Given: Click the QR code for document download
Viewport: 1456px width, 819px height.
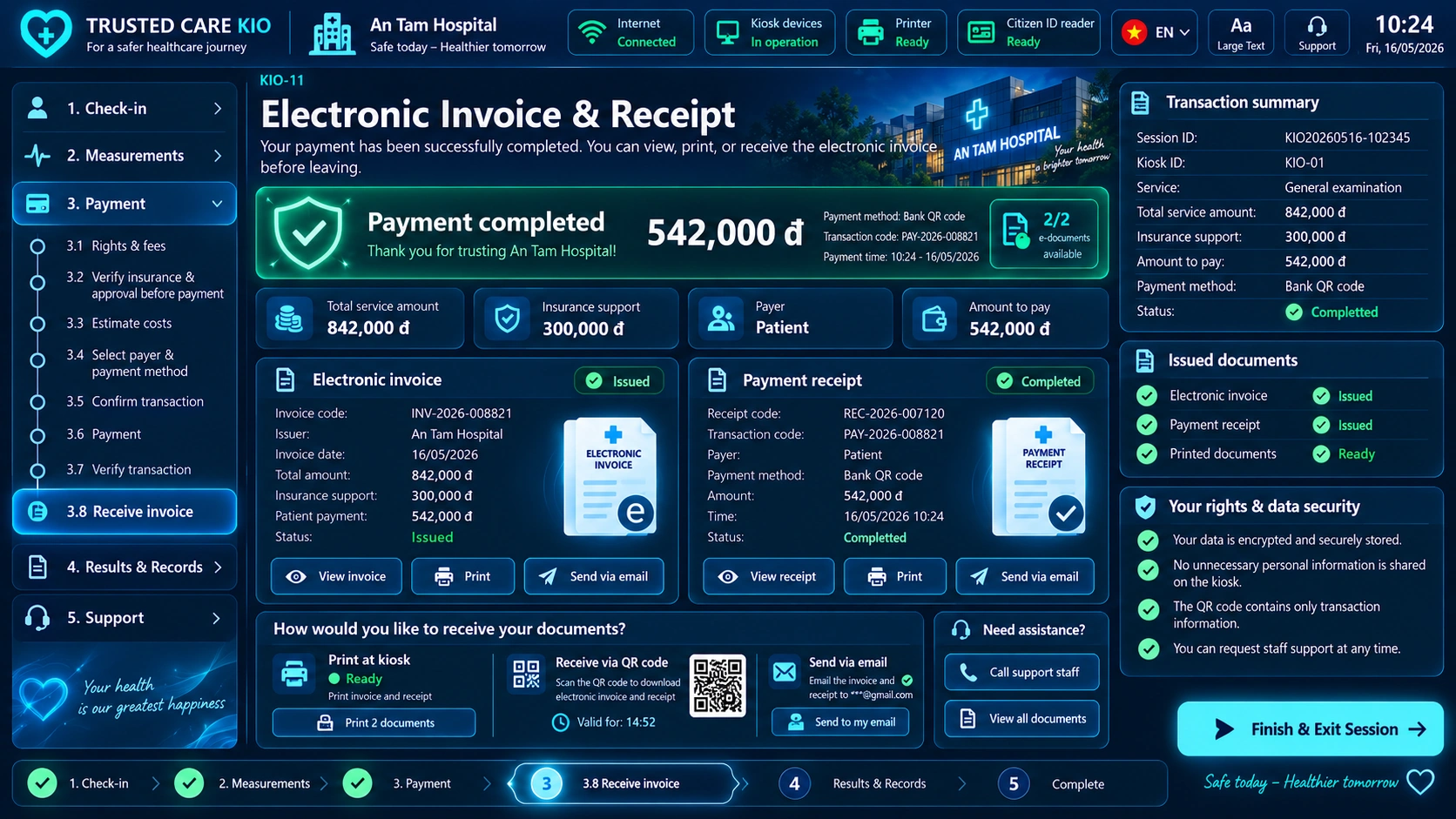Looking at the screenshot, I should coord(718,686).
